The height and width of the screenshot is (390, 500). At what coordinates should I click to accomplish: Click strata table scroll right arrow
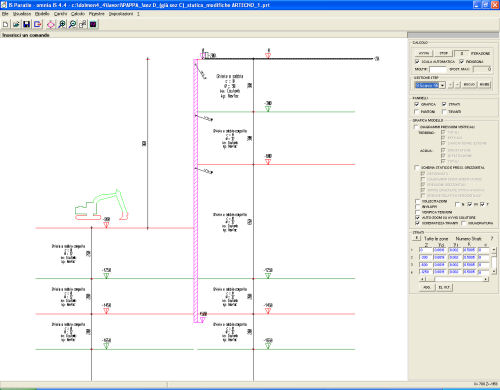(x=486, y=279)
